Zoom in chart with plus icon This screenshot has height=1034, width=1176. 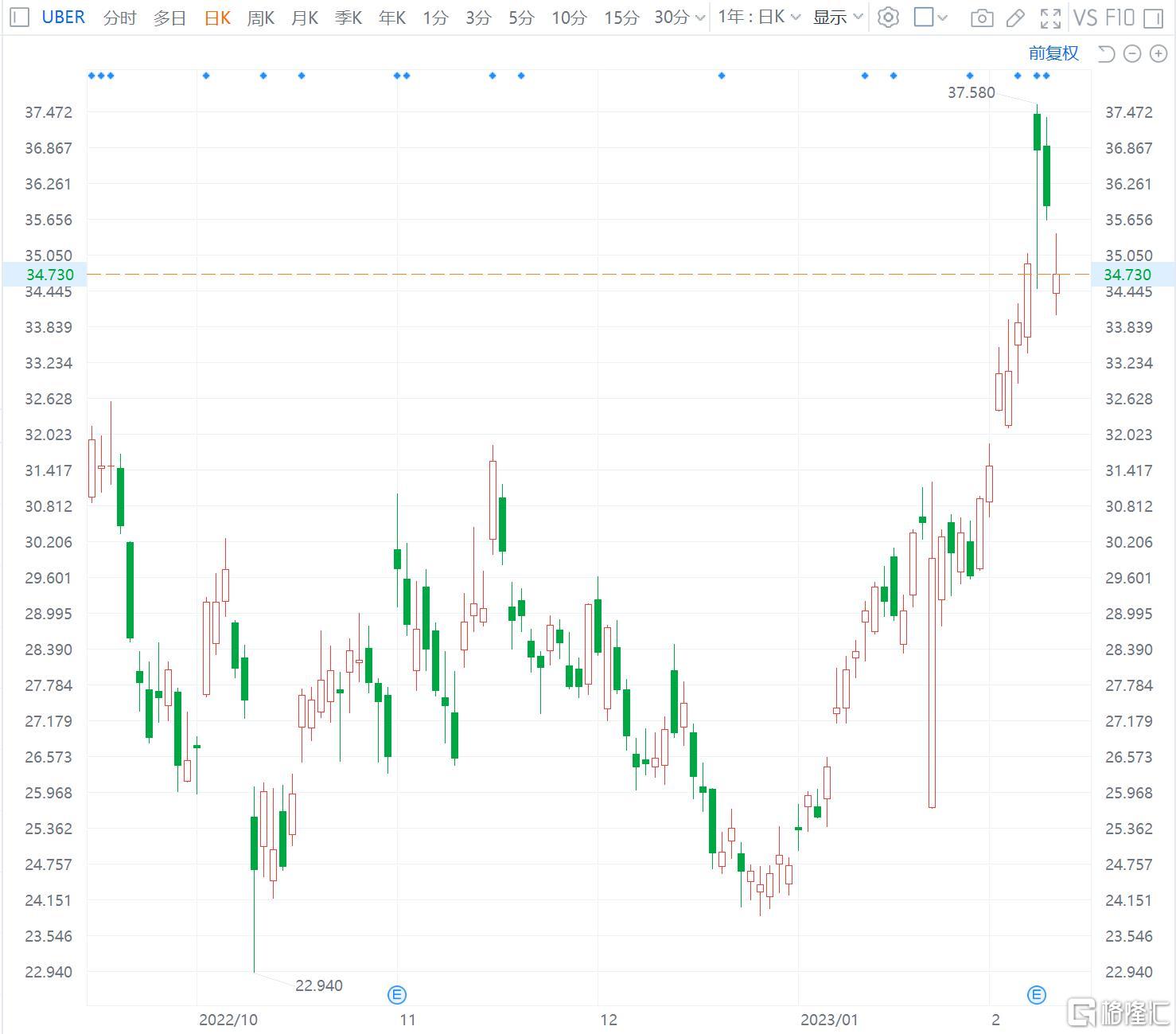tap(1158, 53)
